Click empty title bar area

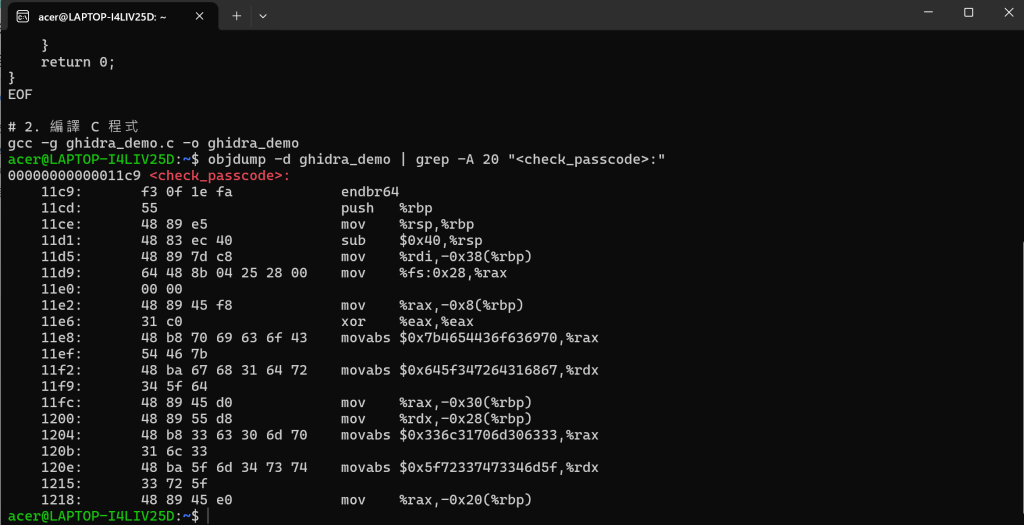pyautogui.click(x=588, y=14)
